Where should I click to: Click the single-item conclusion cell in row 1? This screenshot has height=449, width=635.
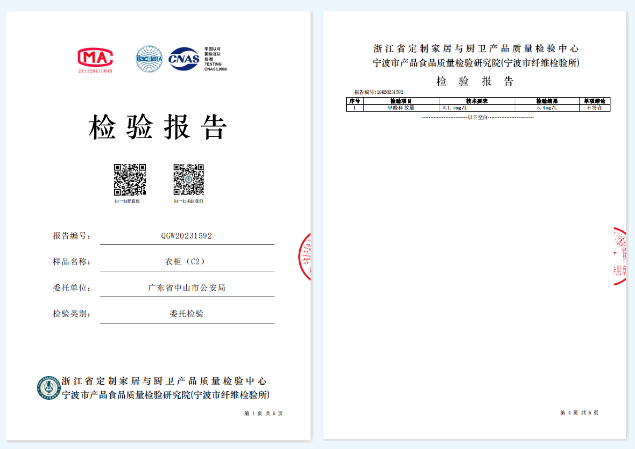tap(595, 108)
